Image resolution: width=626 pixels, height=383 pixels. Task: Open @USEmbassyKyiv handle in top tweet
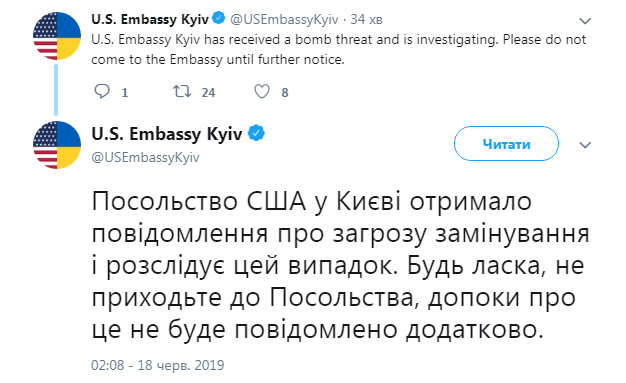click(x=284, y=19)
